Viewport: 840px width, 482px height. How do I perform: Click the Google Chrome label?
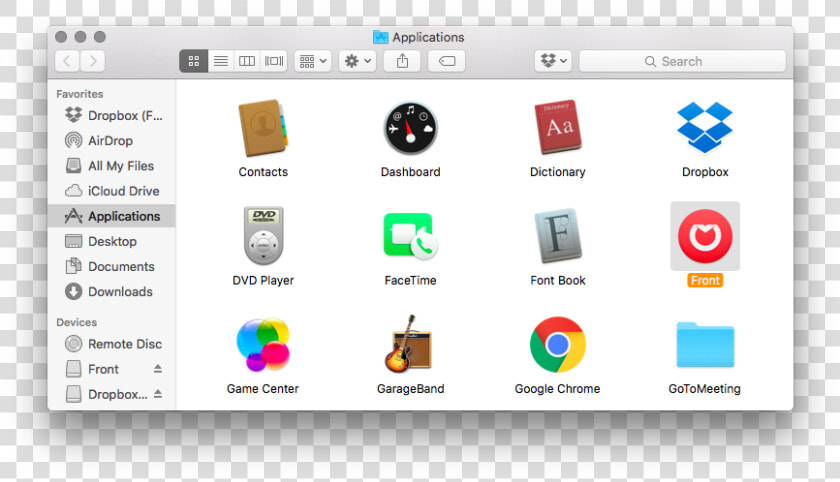click(x=557, y=389)
